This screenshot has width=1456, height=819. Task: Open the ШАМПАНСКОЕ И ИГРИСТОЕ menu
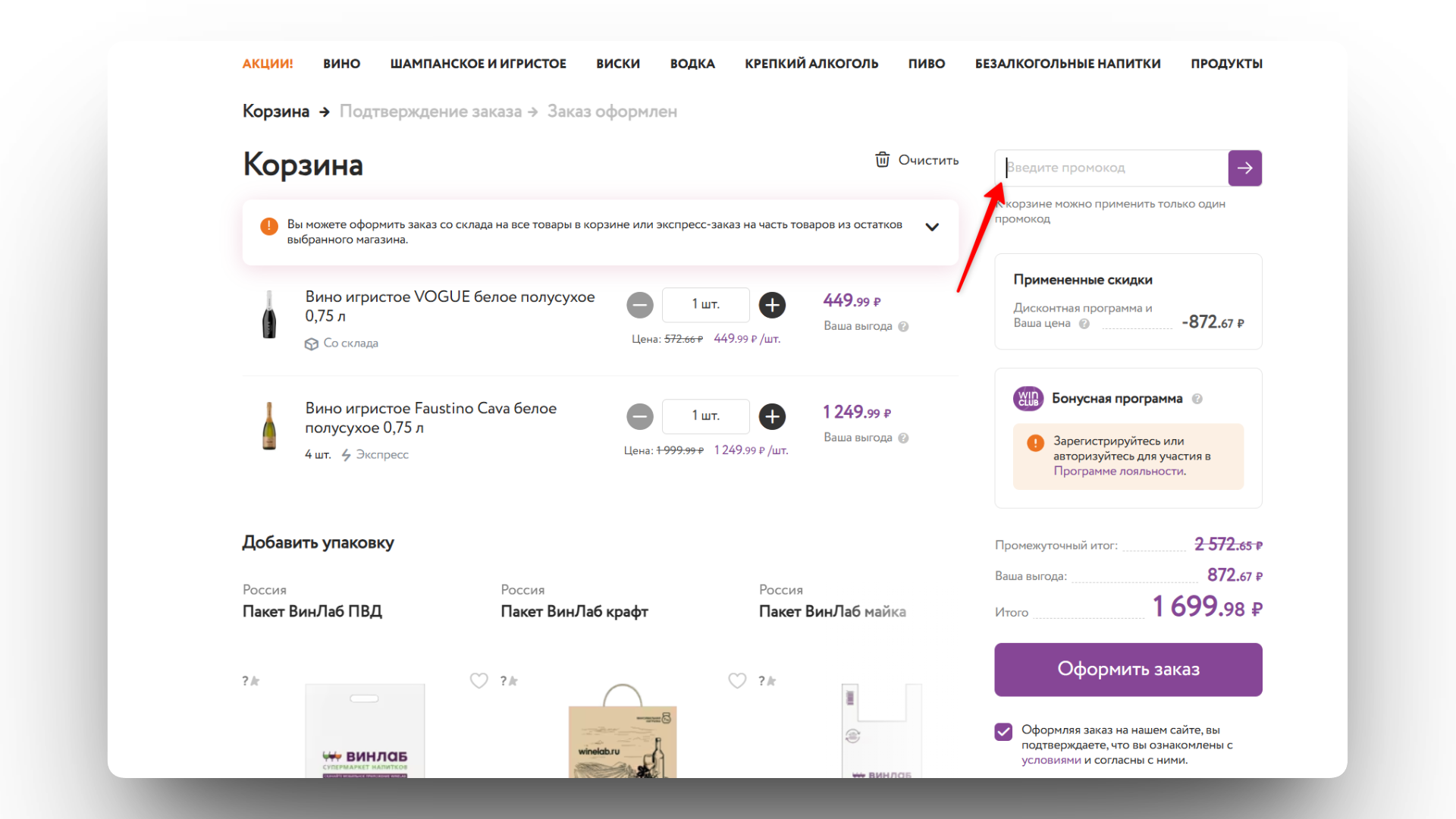coord(478,64)
